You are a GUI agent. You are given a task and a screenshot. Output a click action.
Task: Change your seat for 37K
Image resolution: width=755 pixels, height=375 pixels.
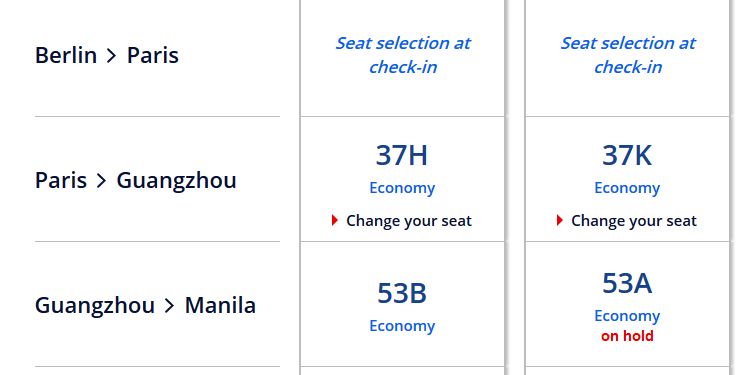634,221
